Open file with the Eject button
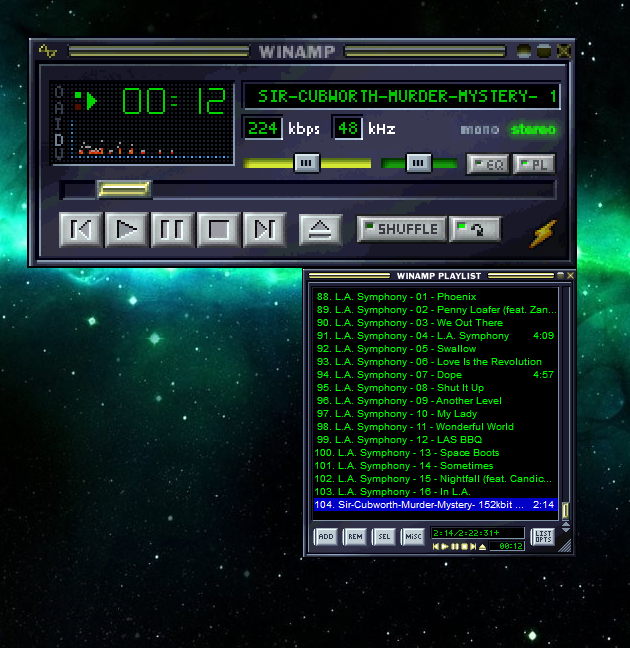This screenshot has height=648, width=630. 320,230
